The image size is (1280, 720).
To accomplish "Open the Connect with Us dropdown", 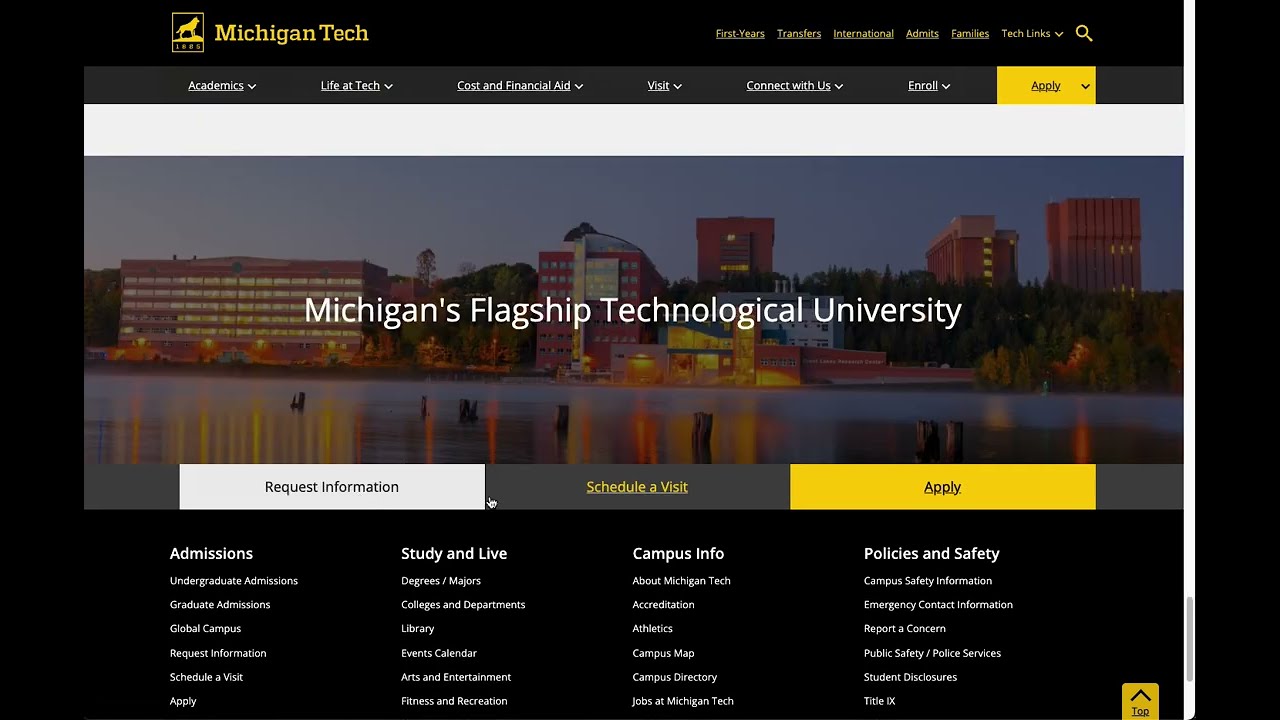I will click(795, 86).
